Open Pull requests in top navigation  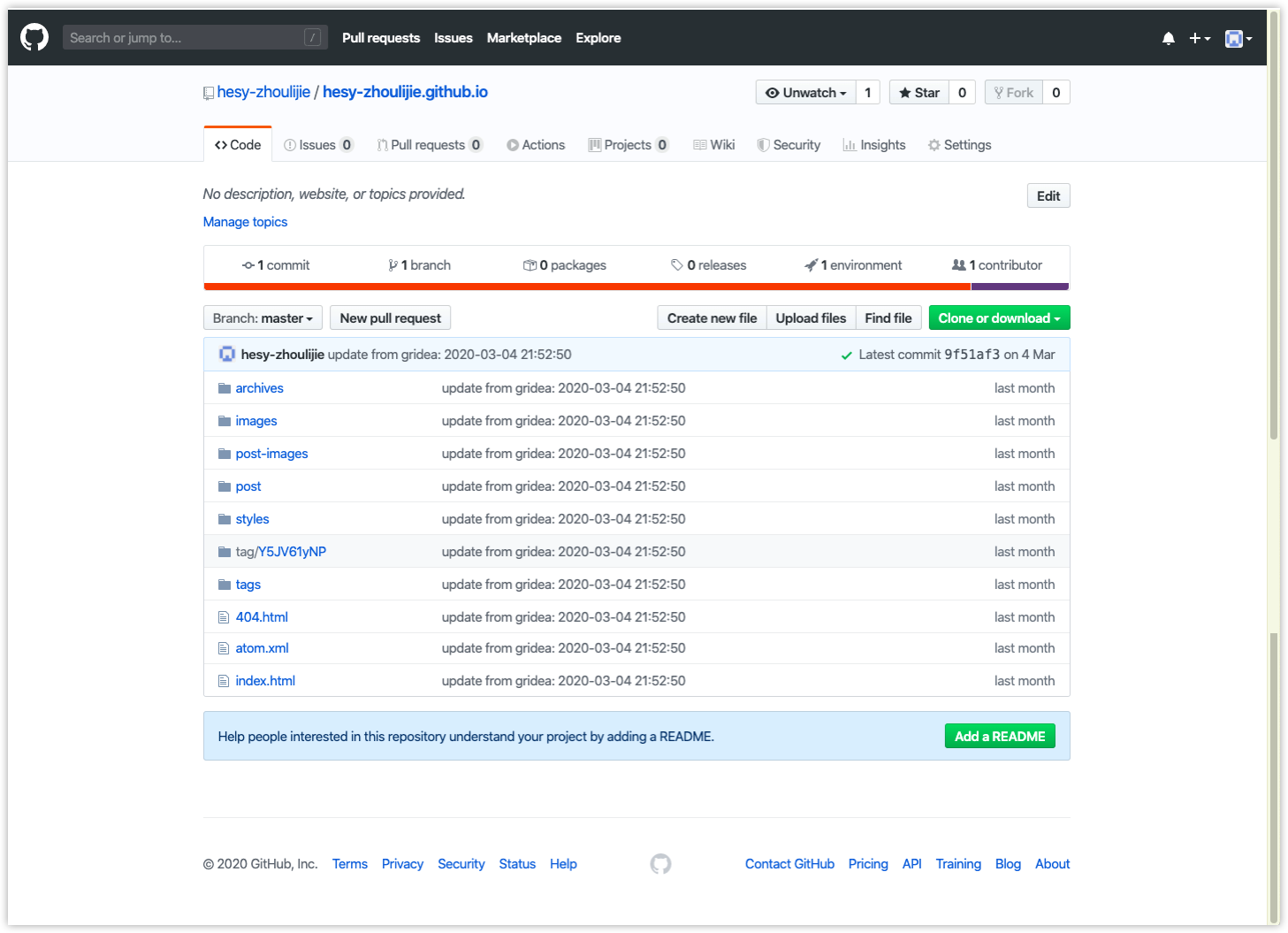pos(381,38)
